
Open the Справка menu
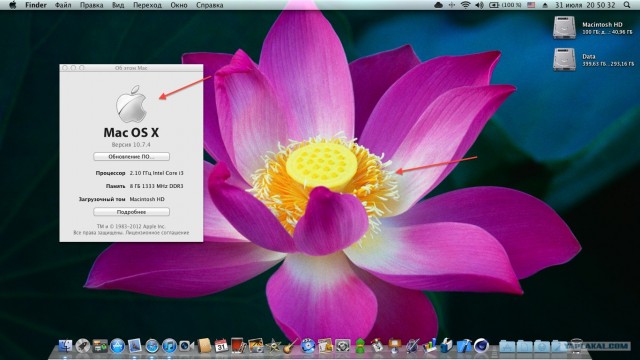[x=209, y=5]
